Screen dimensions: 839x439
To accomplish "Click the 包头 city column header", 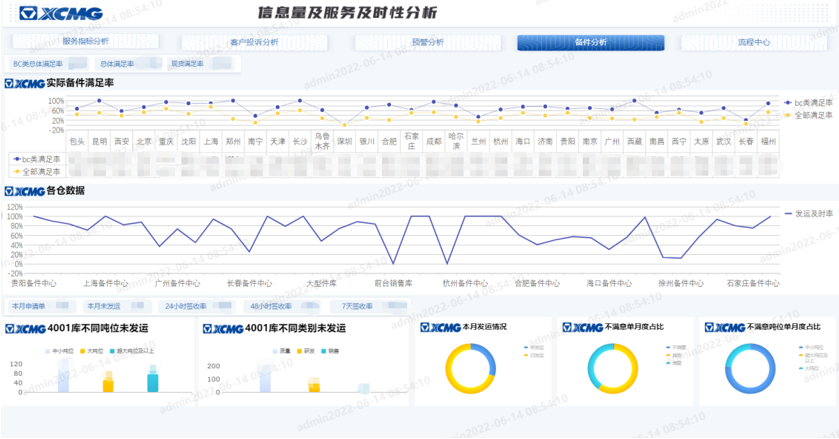I will coord(77,141).
